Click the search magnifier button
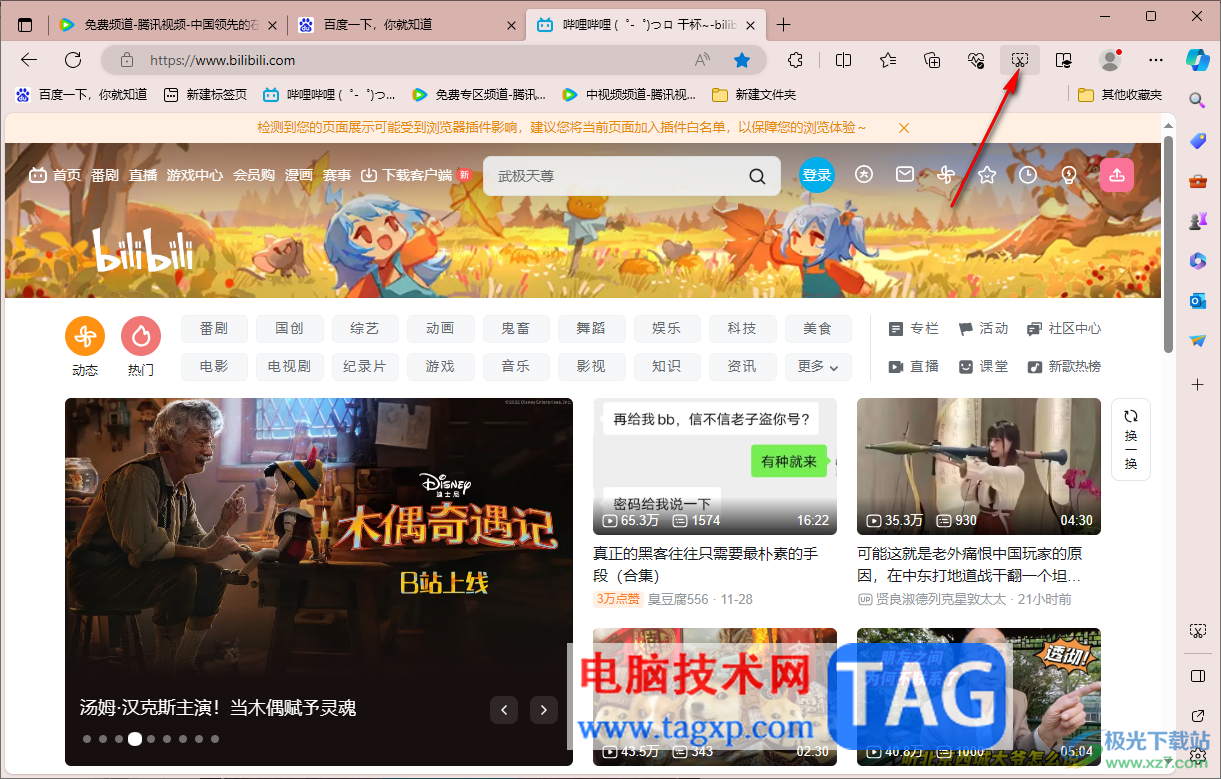The image size is (1221, 779). point(758,176)
